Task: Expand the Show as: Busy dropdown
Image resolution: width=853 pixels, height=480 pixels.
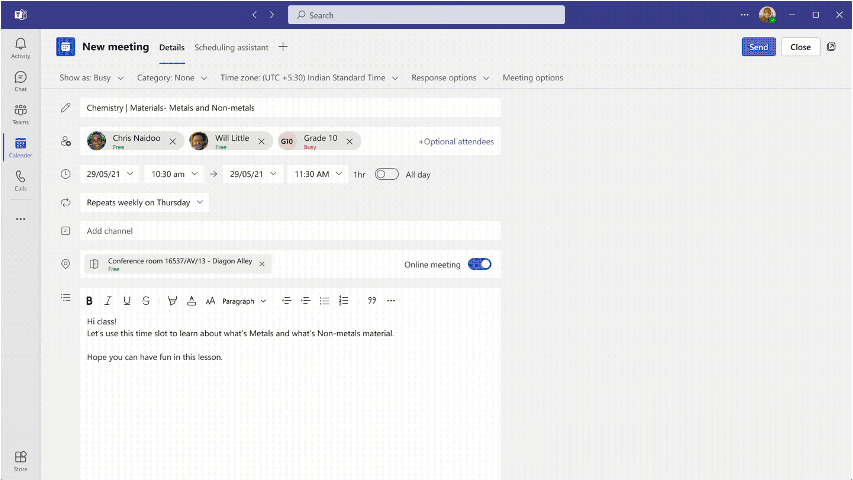Action: [91, 78]
